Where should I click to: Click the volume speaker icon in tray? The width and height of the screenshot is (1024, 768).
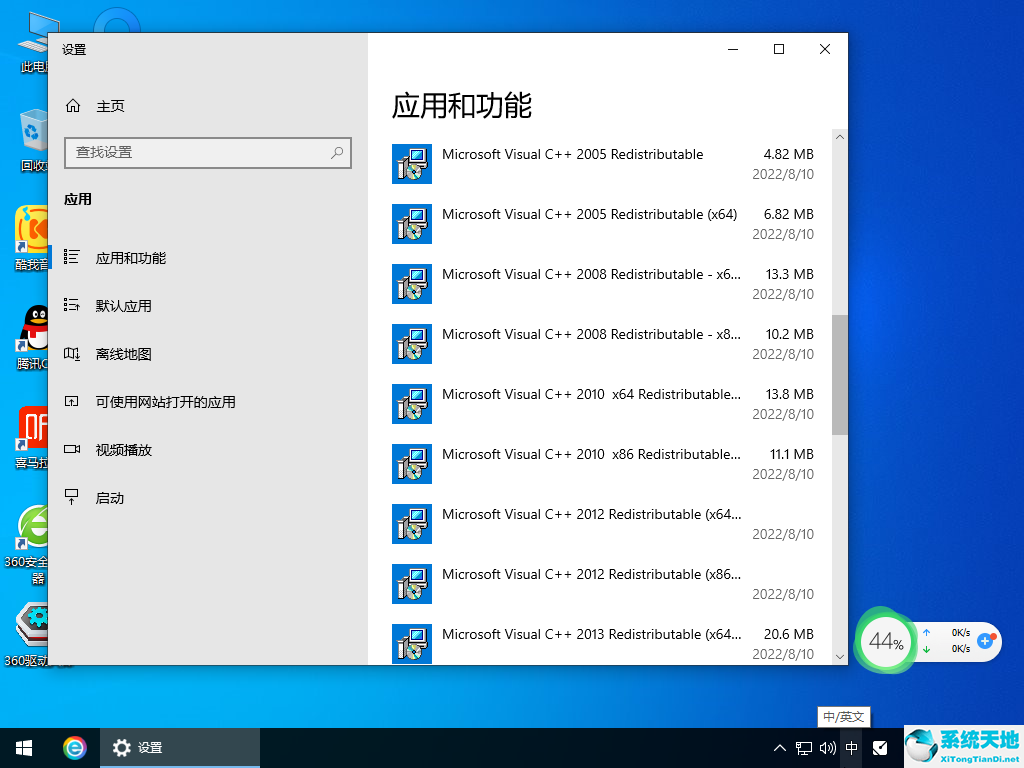point(828,748)
